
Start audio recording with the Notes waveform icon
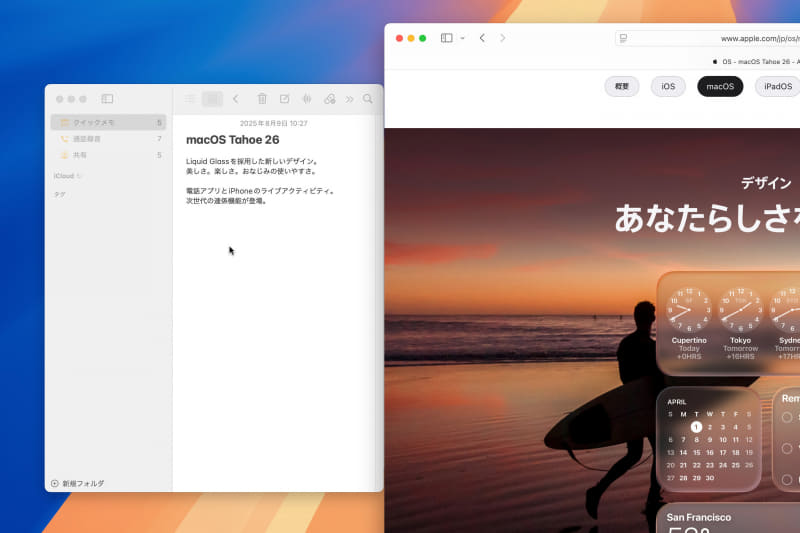pyautogui.click(x=307, y=98)
